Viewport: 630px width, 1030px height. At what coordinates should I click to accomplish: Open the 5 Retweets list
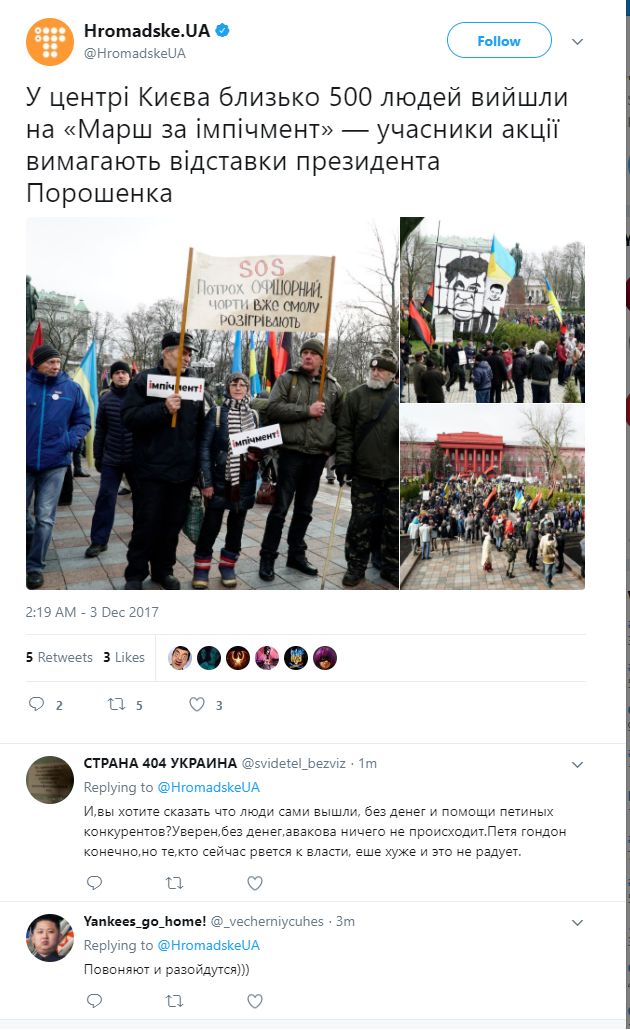(59, 657)
